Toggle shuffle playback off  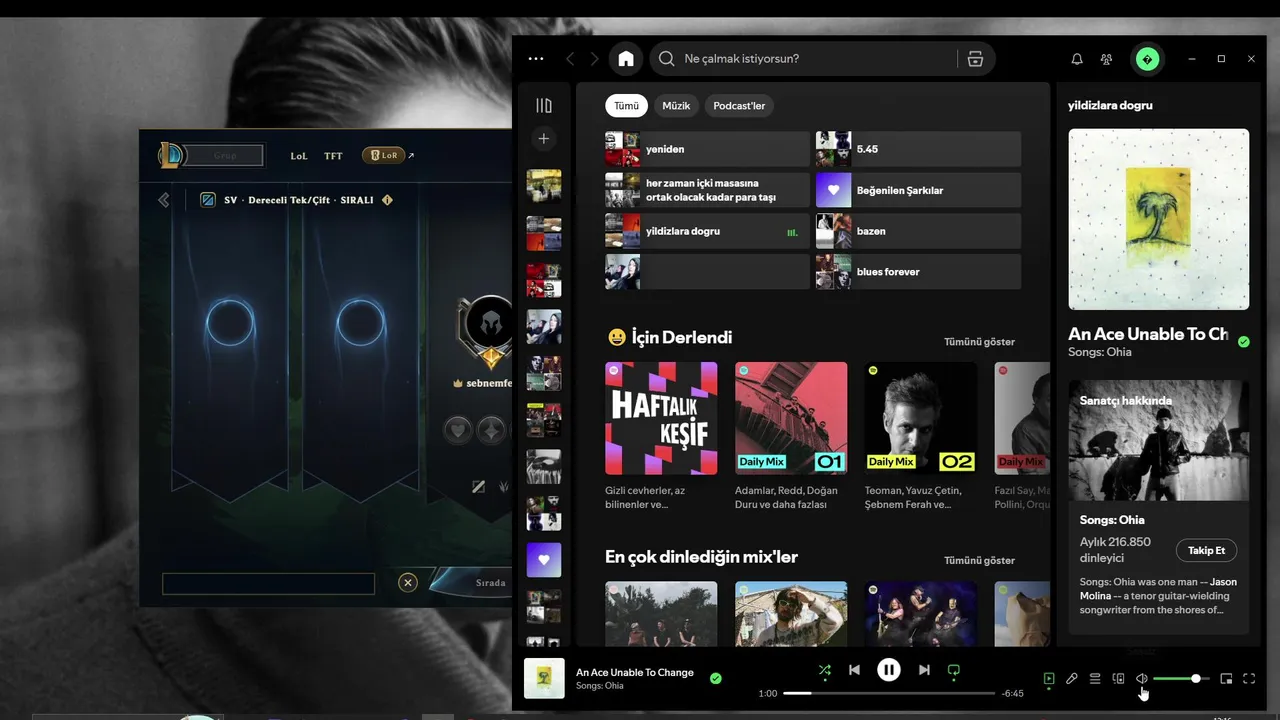825,670
